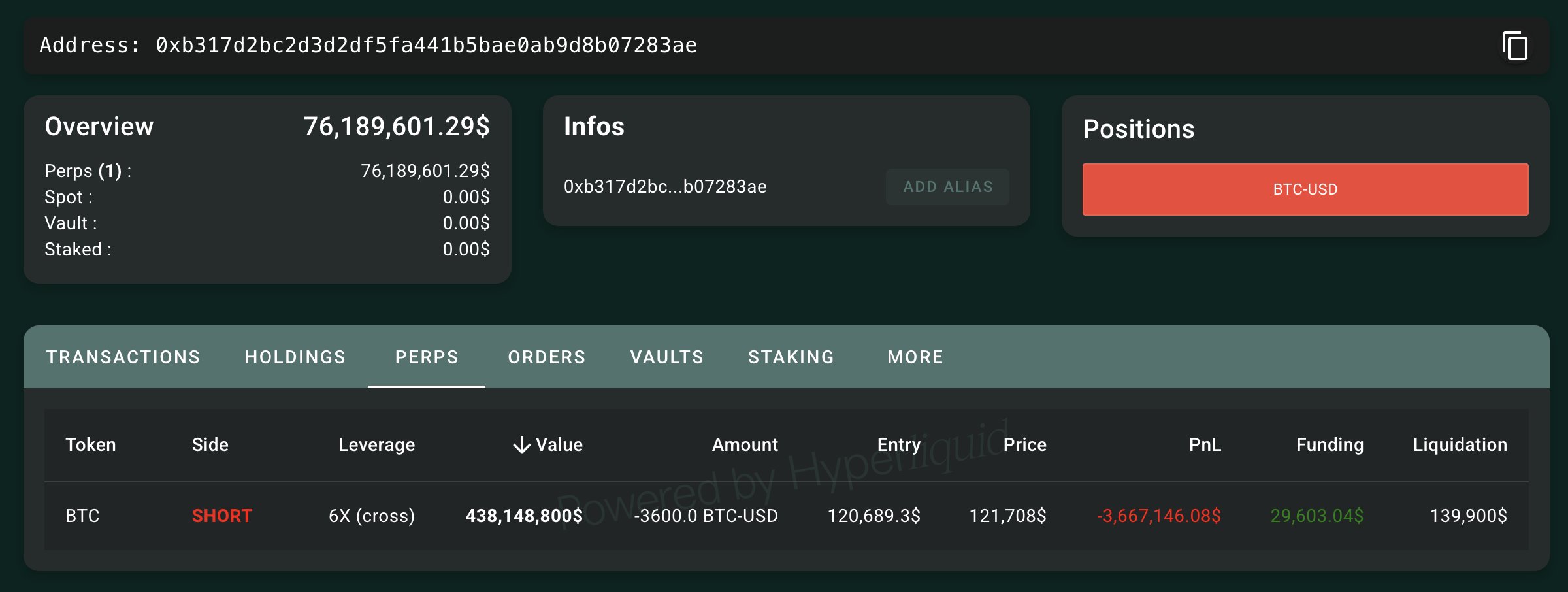The width and height of the screenshot is (1568, 592).
Task: Switch to the Staking tab
Action: tap(791, 357)
